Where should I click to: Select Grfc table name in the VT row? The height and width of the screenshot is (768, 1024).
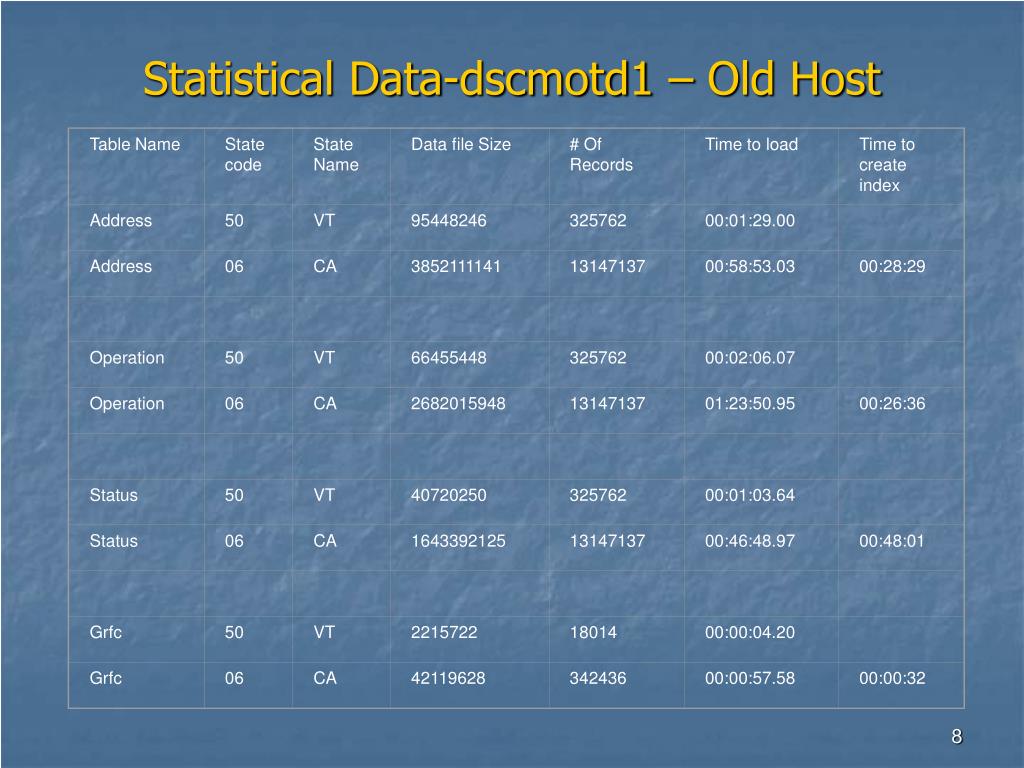[105, 632]
